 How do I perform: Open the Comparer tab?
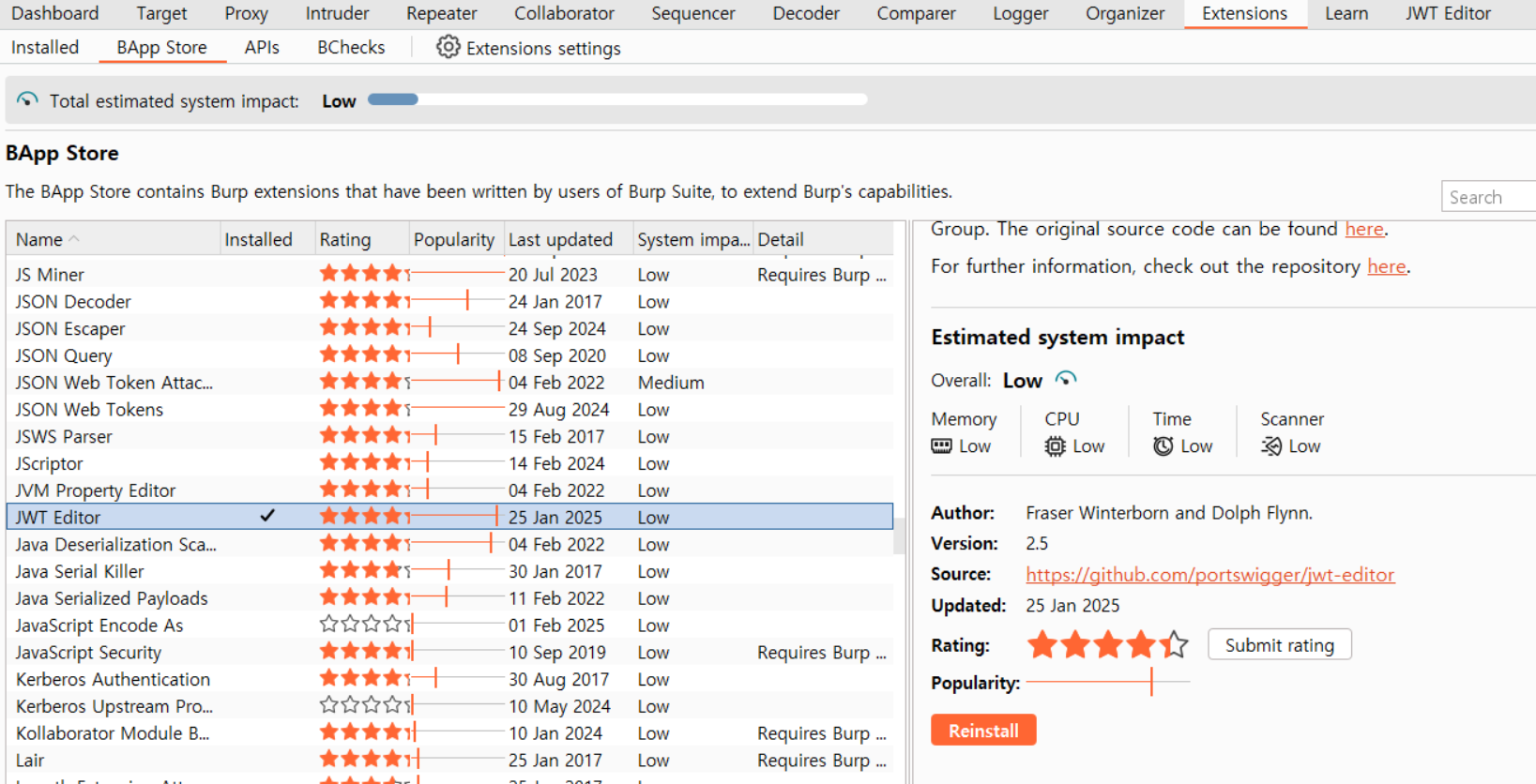tap(916, 13)
